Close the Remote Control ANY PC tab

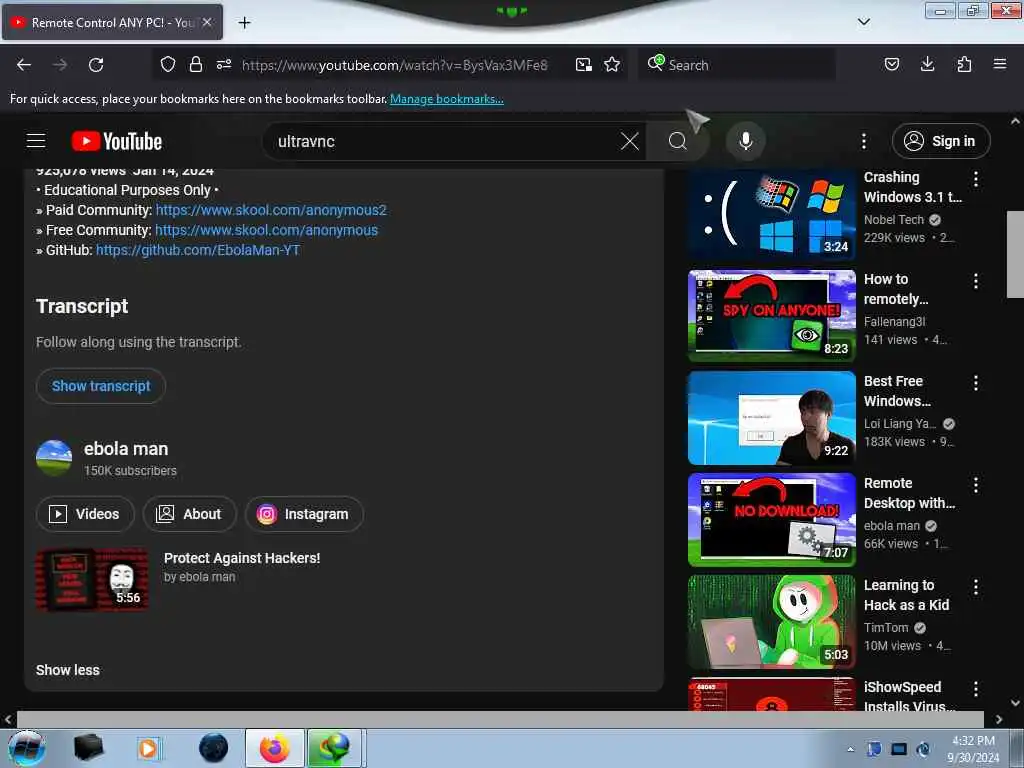point(207,22)
